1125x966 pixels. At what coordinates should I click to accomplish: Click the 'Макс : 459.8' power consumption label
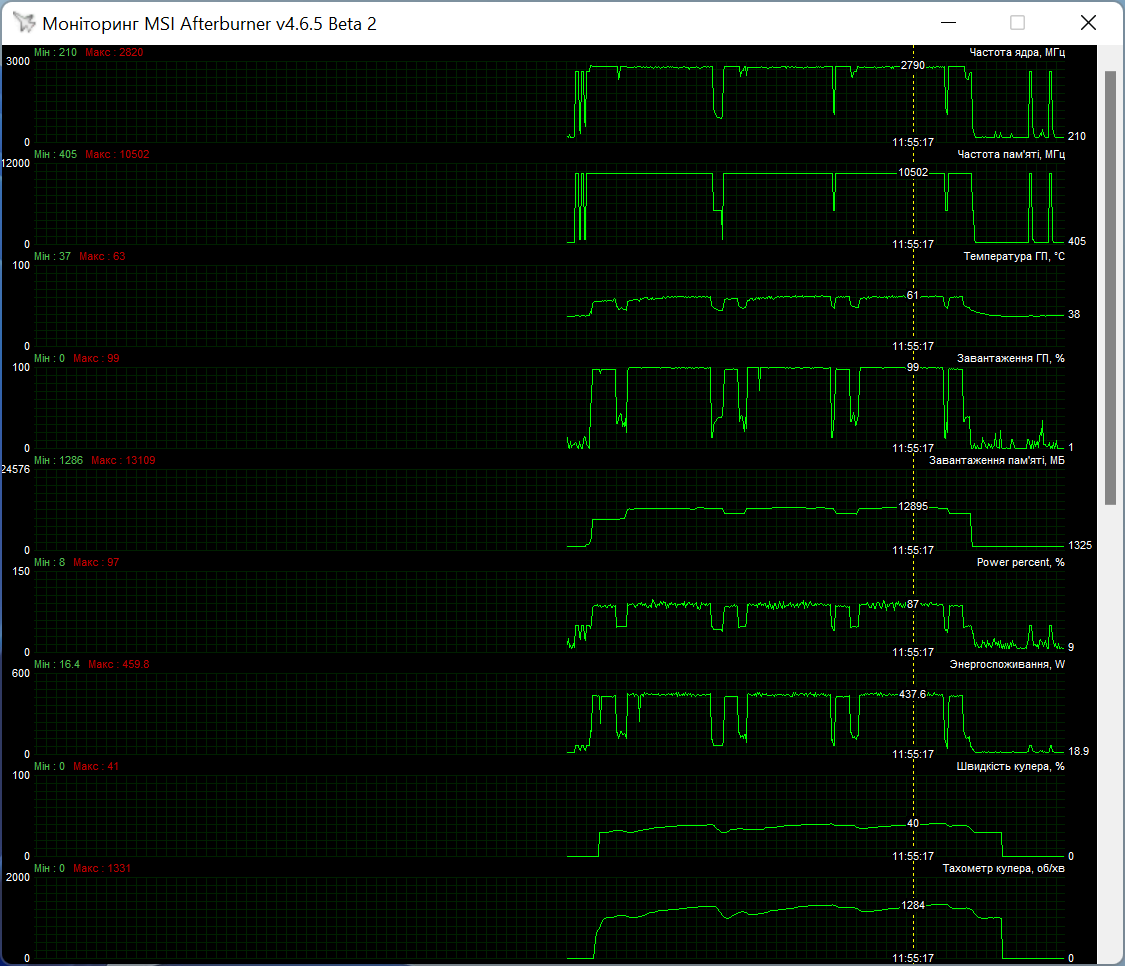pos(118,664)
